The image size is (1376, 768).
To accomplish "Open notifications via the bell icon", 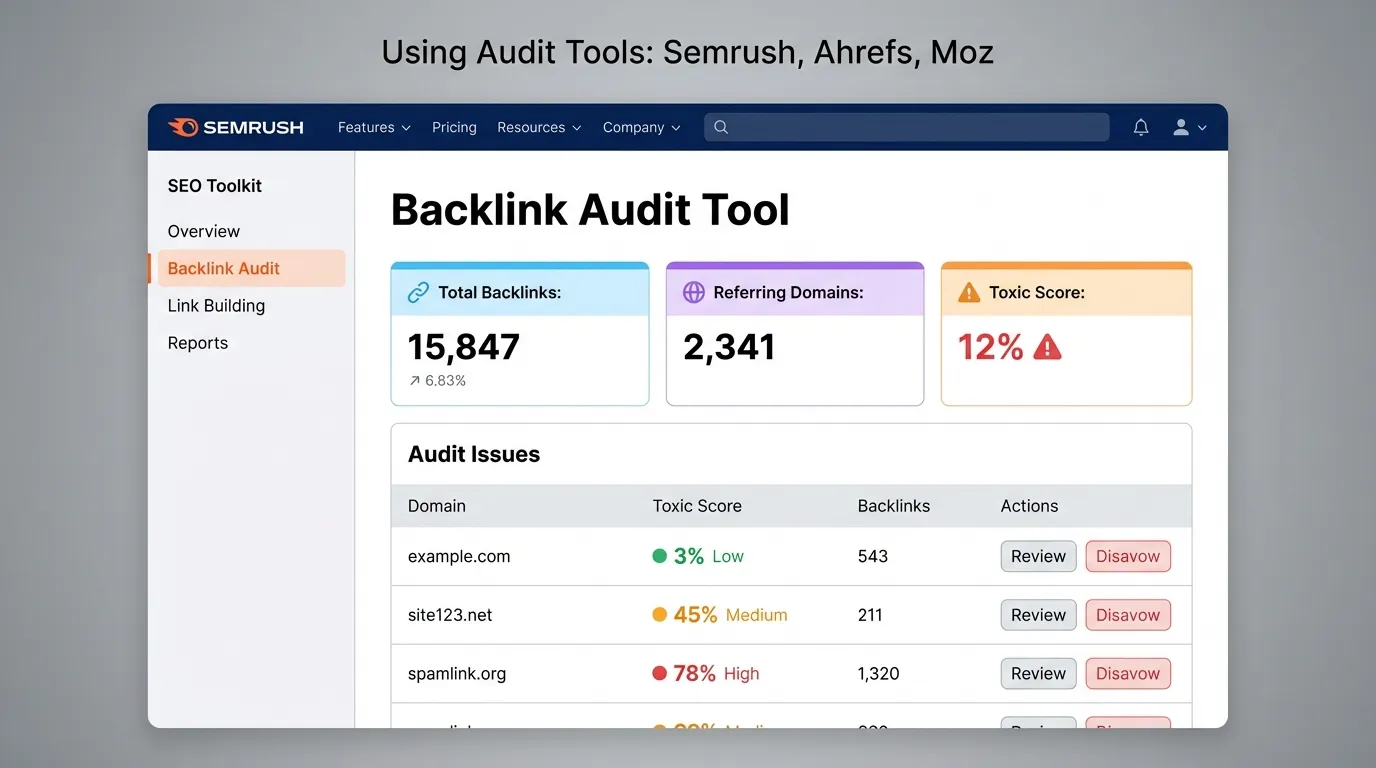I will (x=1141, y=127).
